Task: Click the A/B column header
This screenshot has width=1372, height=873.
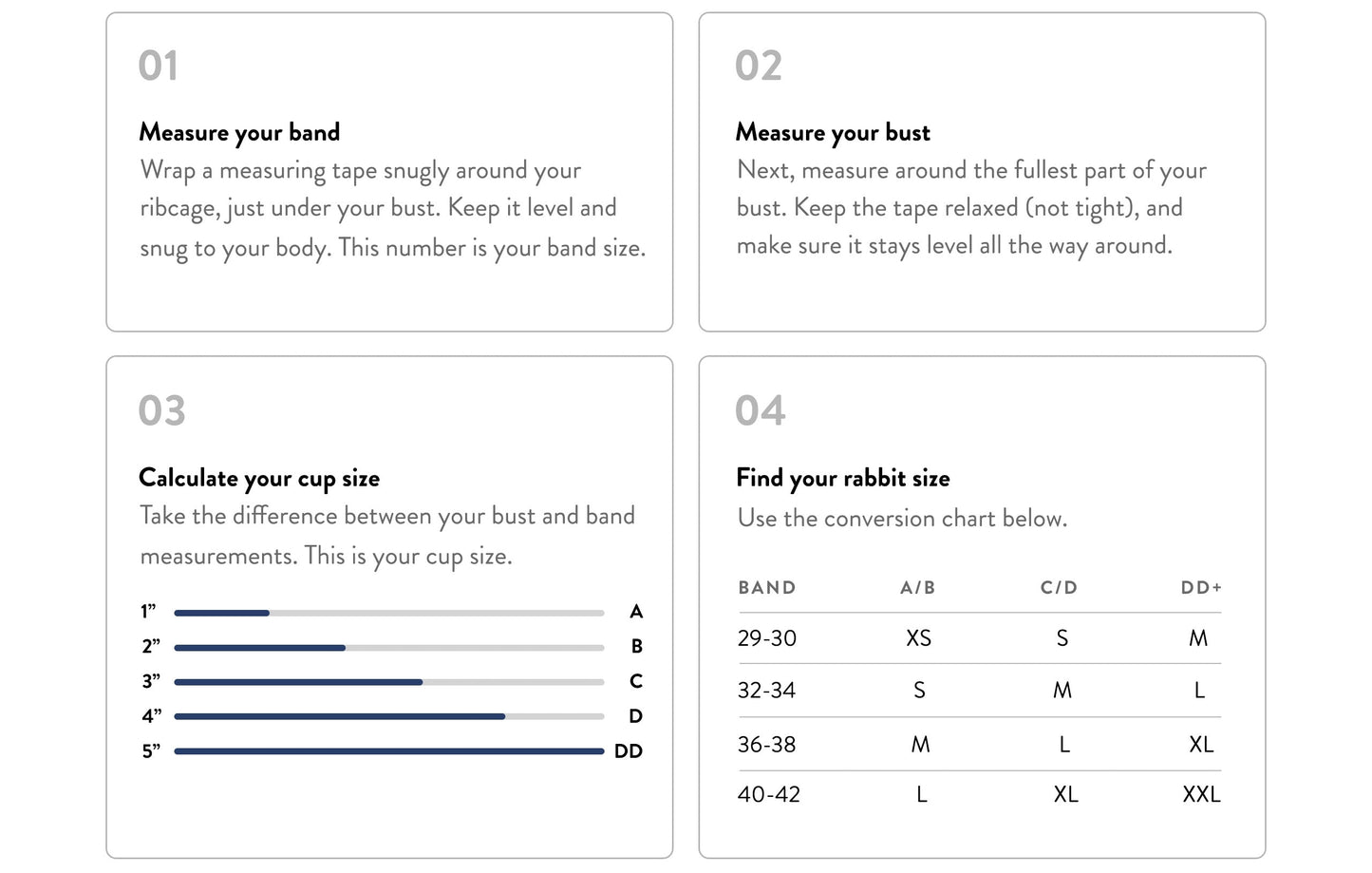Action: click(918, 588)
